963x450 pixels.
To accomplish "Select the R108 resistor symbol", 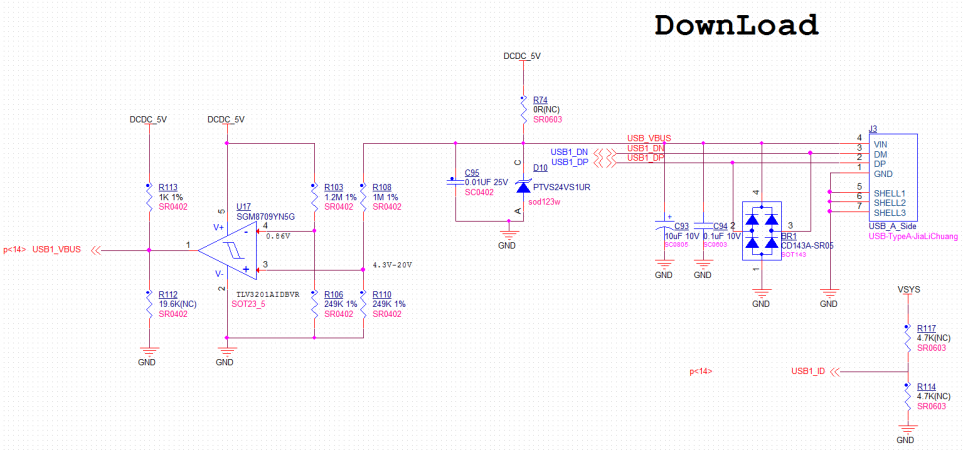I will click(x=363, y=198).
